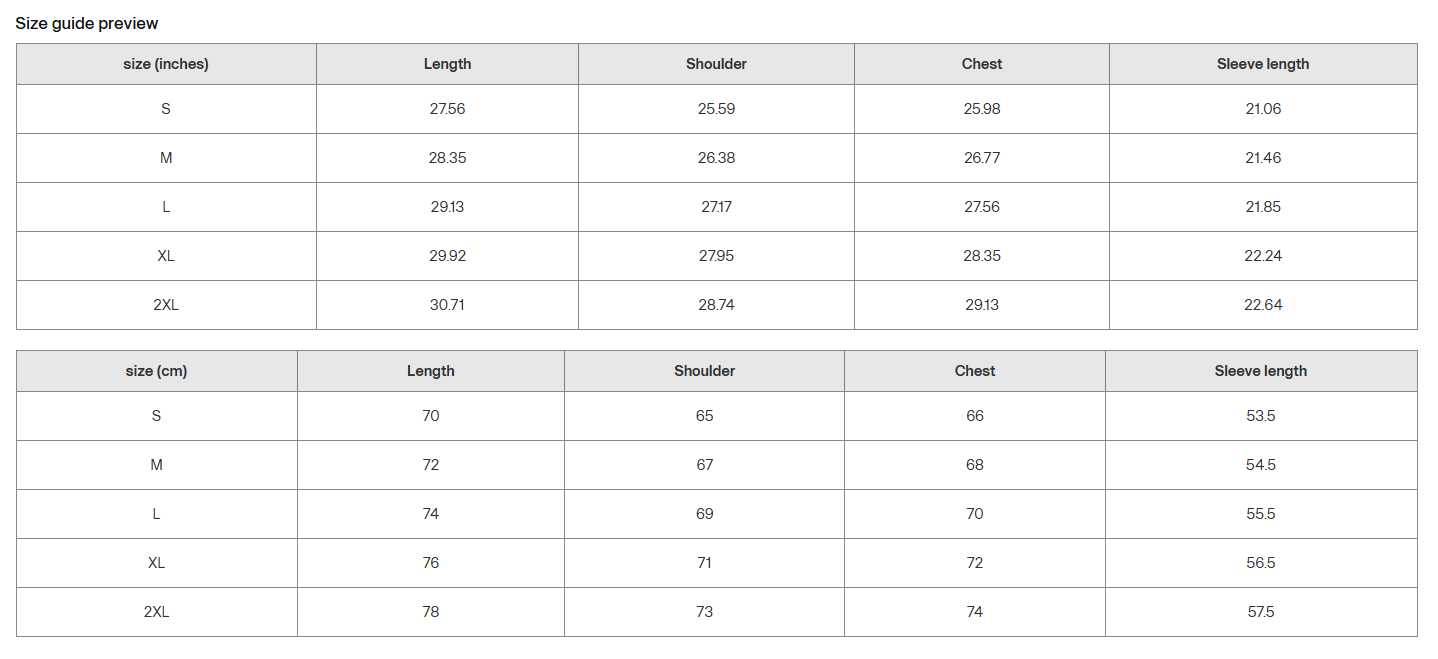Click the 21.06 sleeve length cell
1438x659 pixels.
tap(1263, 109)
